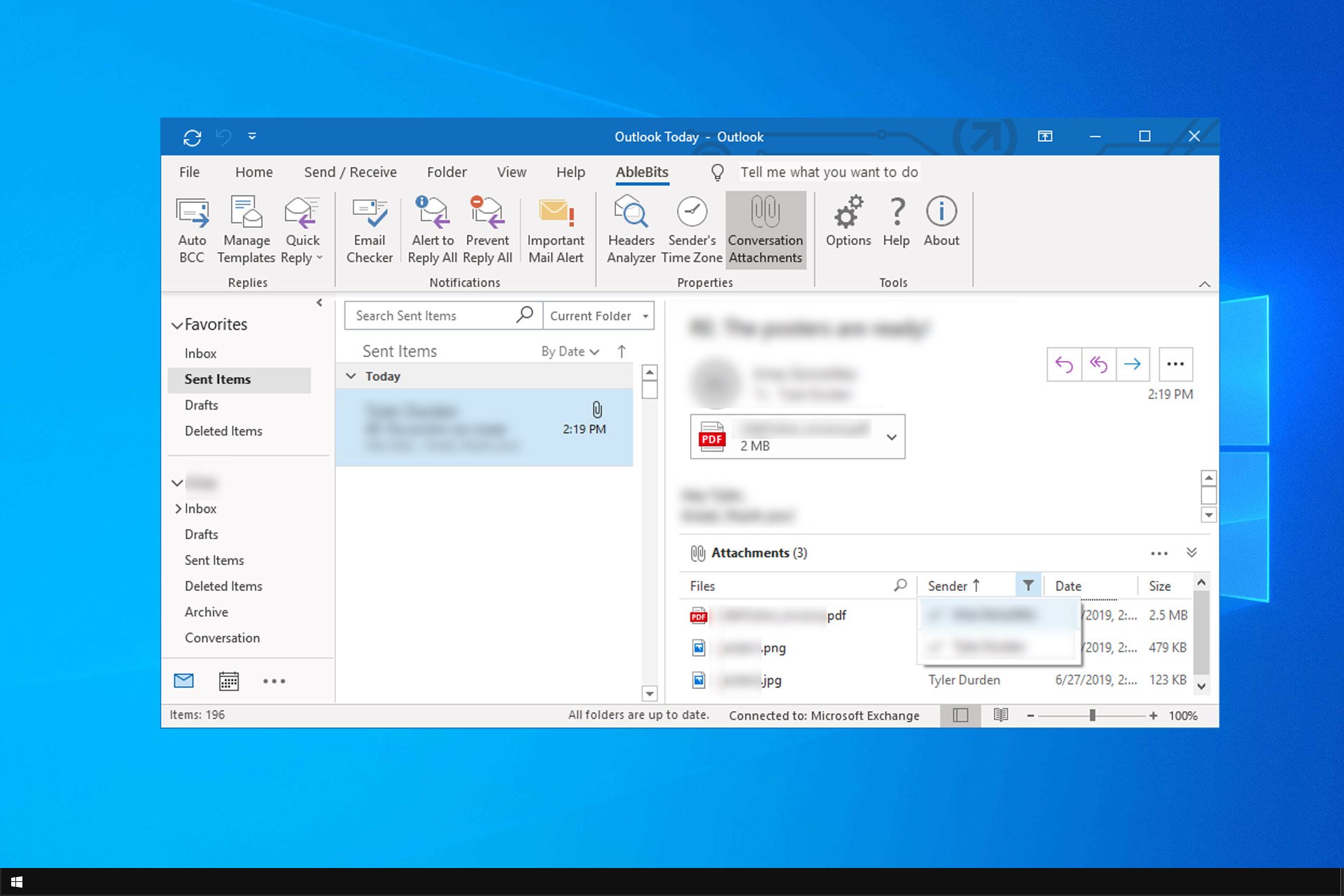The height and width of the screenshot is (896, 1344).
Task: Open Manage Templates
Action: click(x=246, y=231)
